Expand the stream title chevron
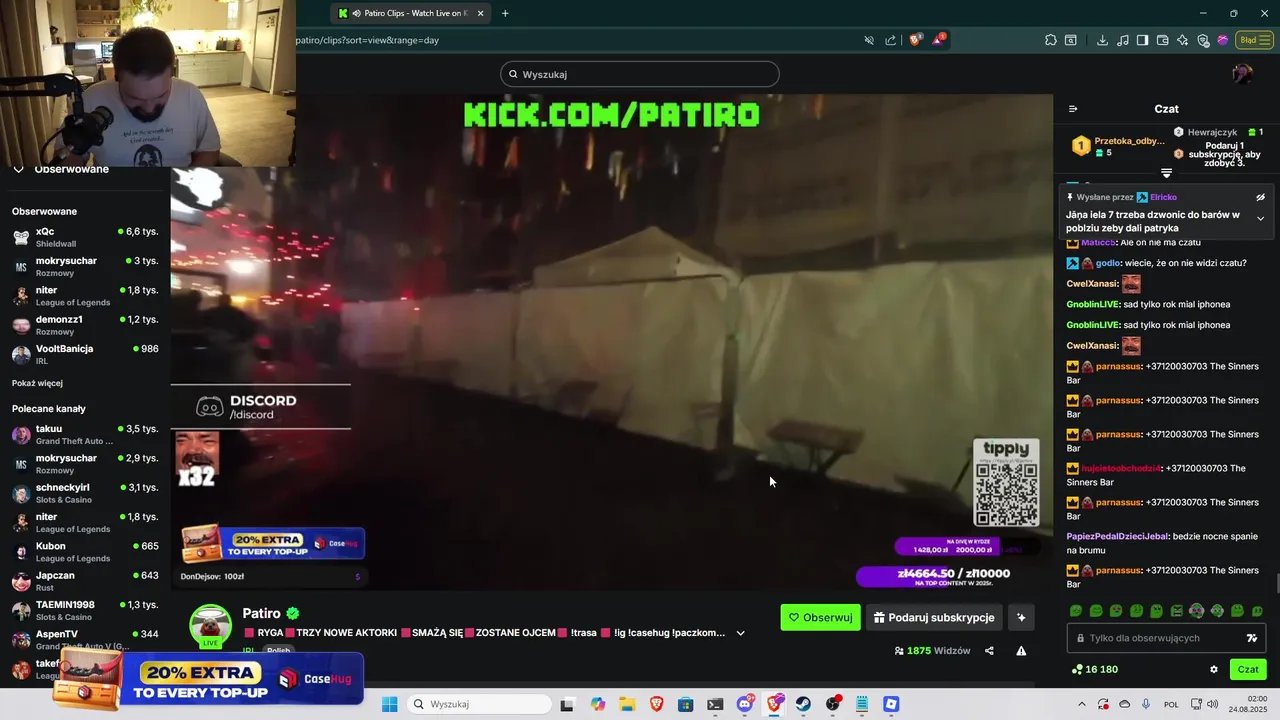Screen dimensions: 1280x720 [x=740, y=633]
